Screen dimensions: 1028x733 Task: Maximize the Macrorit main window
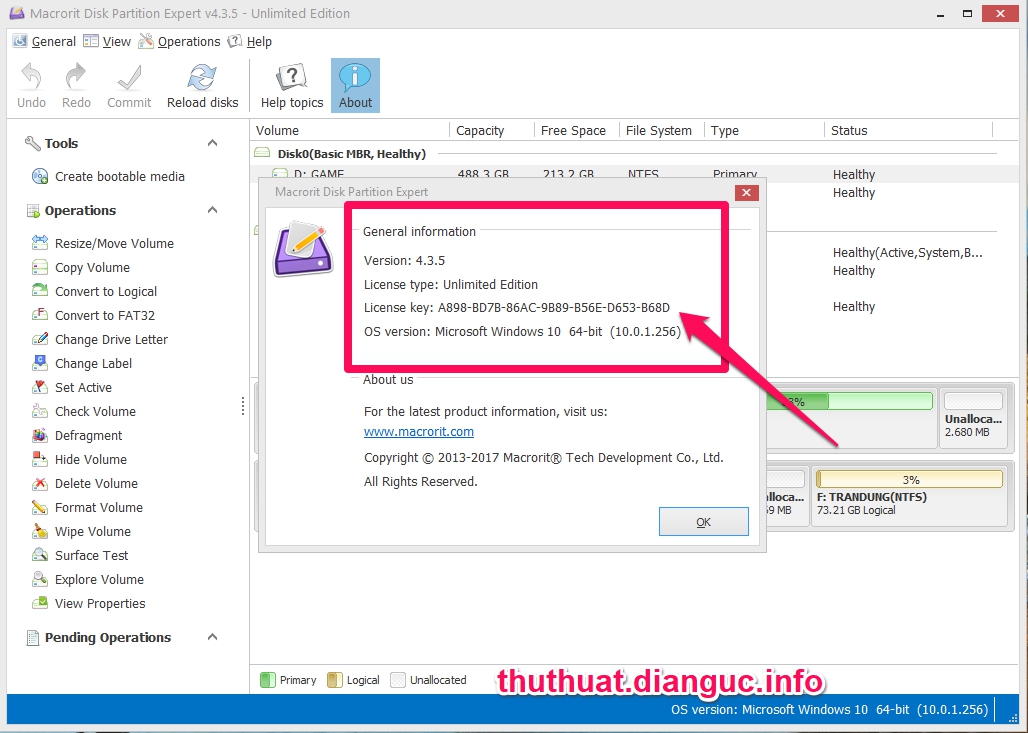(967, 13)
